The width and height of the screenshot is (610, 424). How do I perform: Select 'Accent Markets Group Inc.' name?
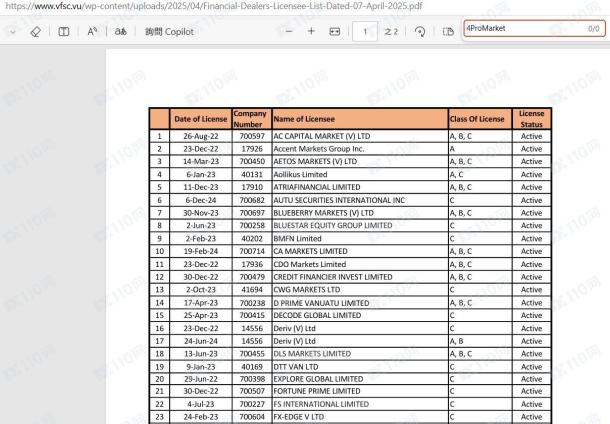coord(319,149)
